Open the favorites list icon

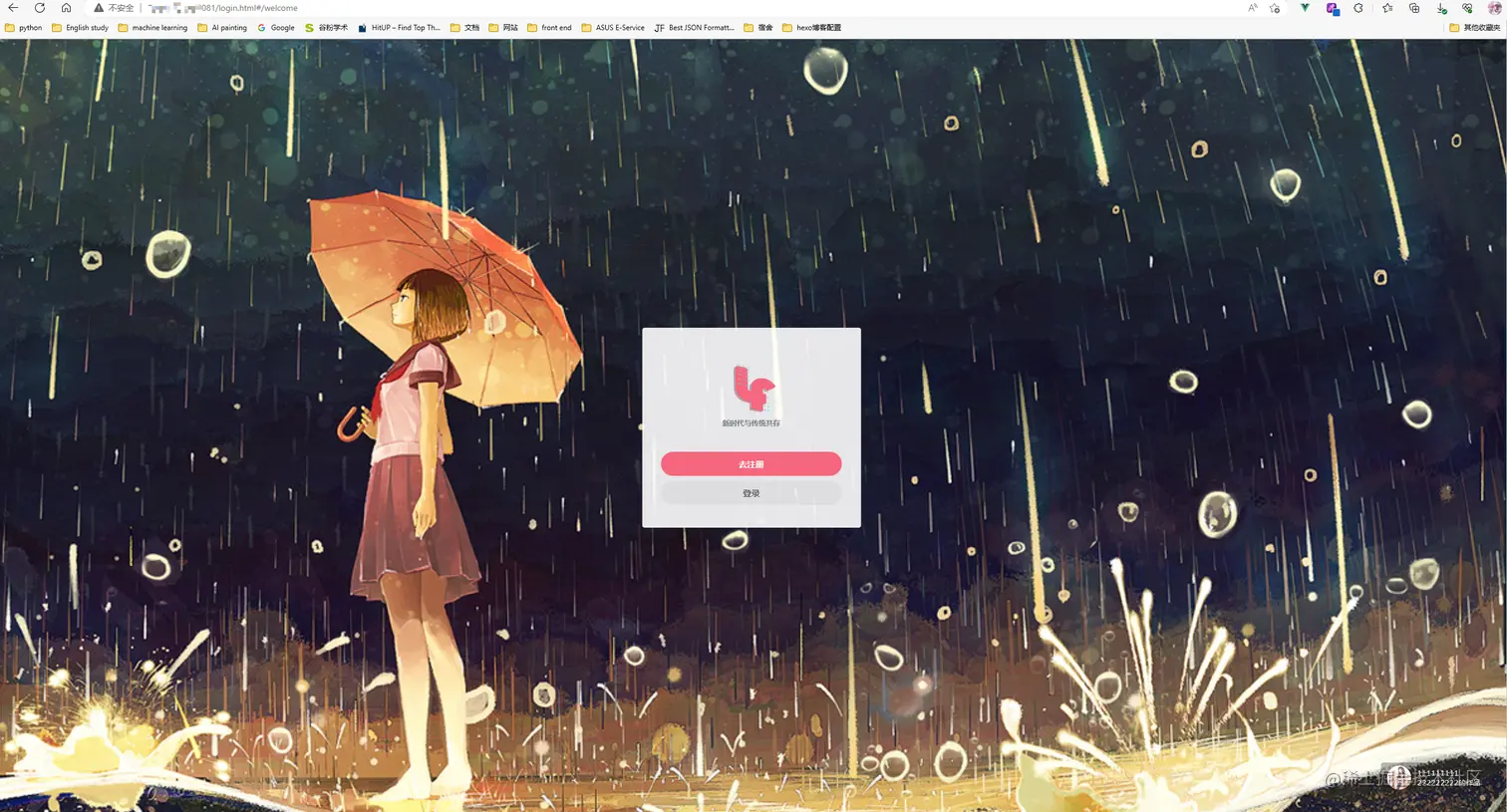1387,8
